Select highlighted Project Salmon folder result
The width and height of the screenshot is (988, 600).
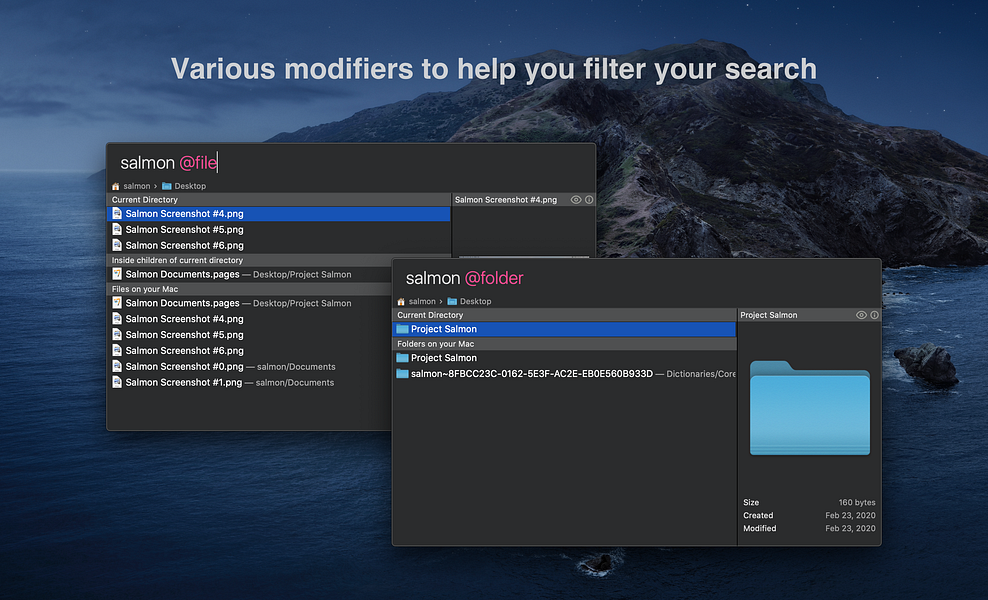pyautogui.click(x=564, y=329)
